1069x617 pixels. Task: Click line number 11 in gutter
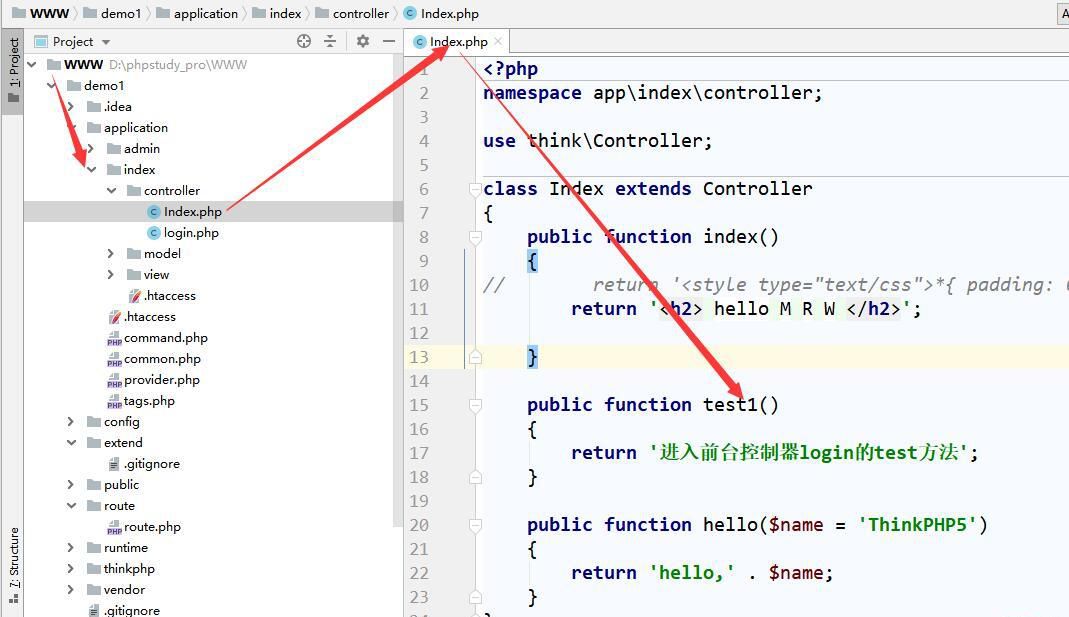[419, 310]
